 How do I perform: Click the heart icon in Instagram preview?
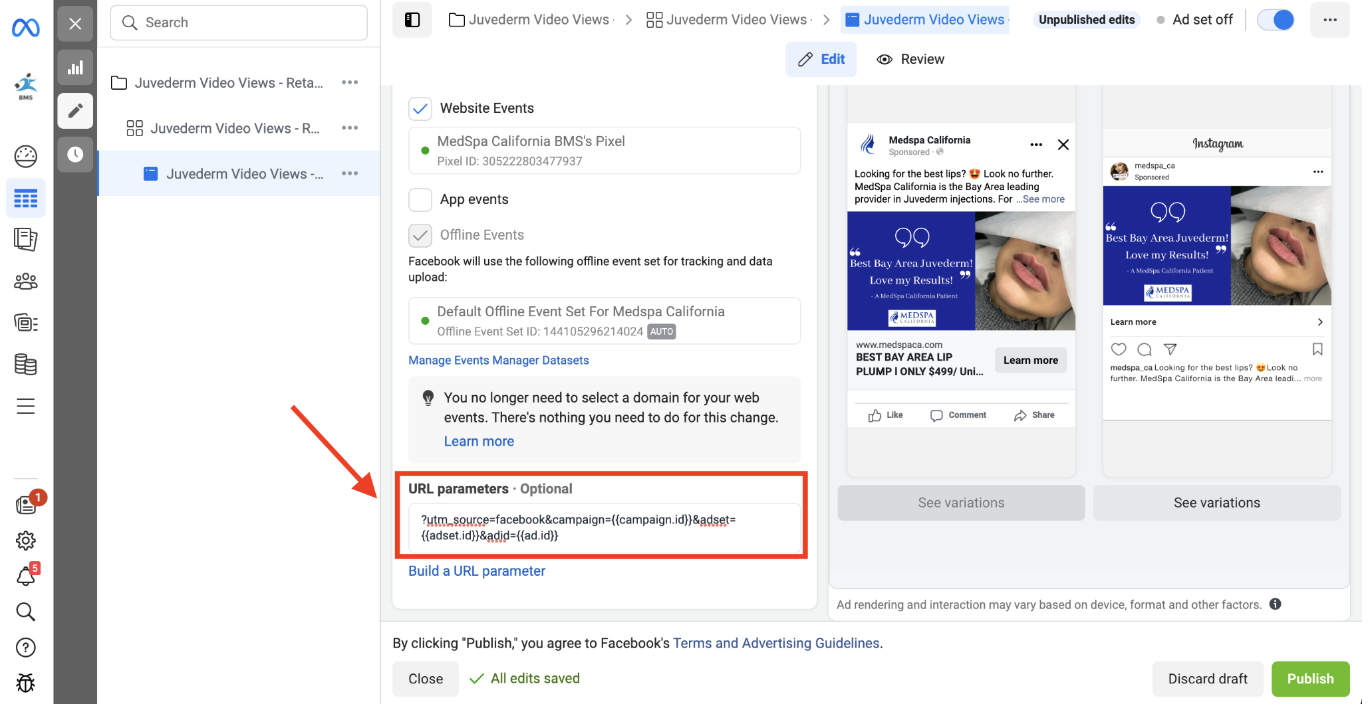tap(1119, 349)
